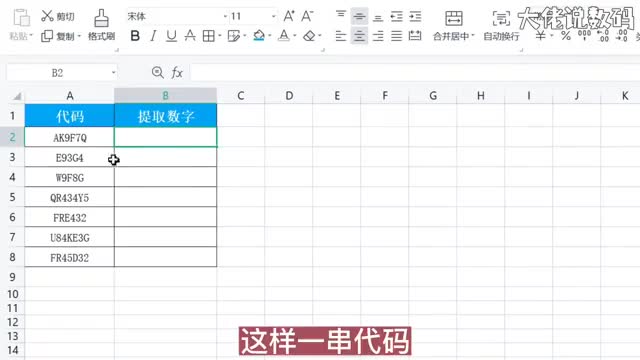Select cell containing E93G4

click(70, 158)
